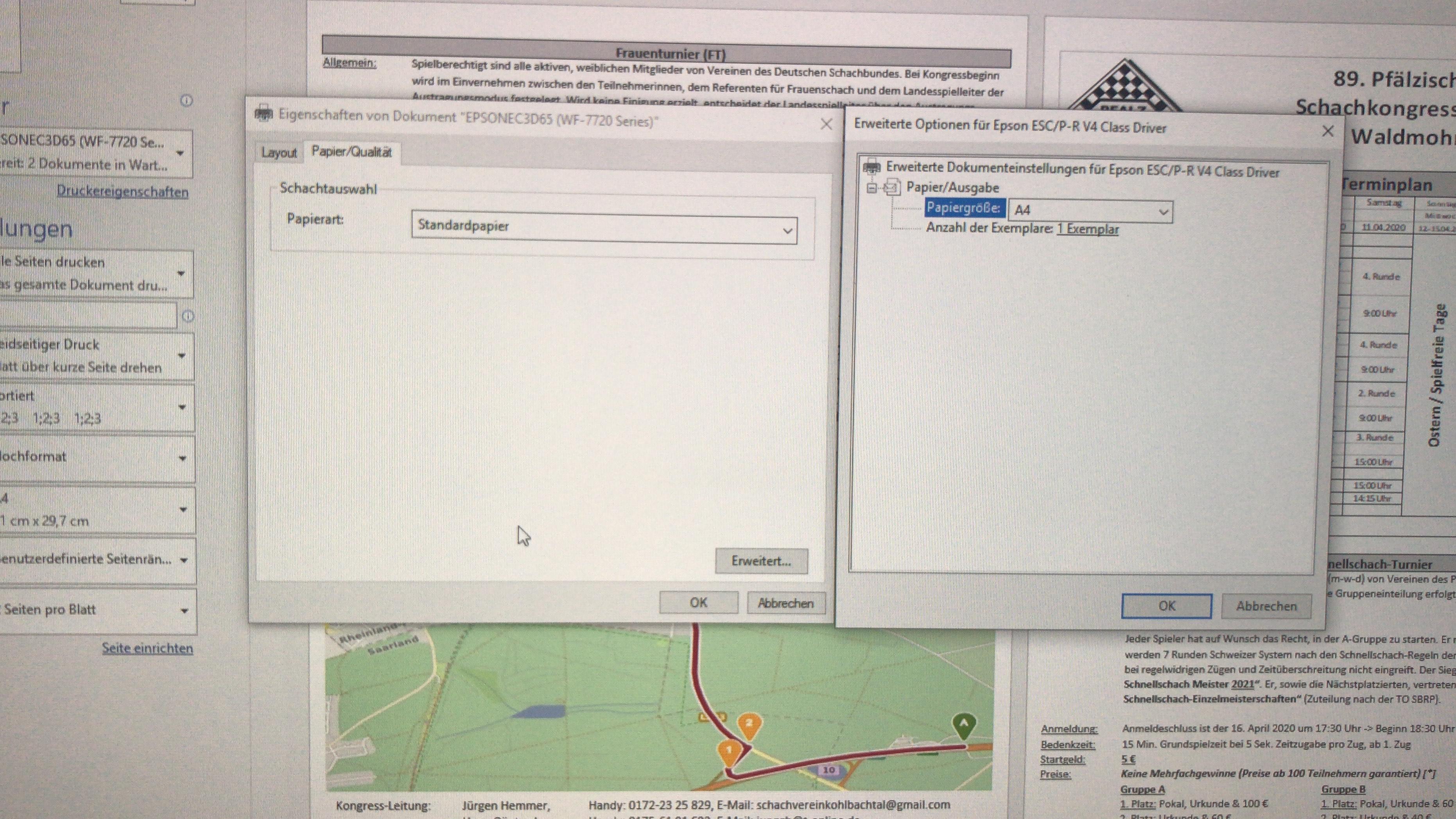Image resolution: width=1456 pixels, height=819 pixels.
Task: Collapse the Papier/Ausgabe tree node
Action: [872, 188]
